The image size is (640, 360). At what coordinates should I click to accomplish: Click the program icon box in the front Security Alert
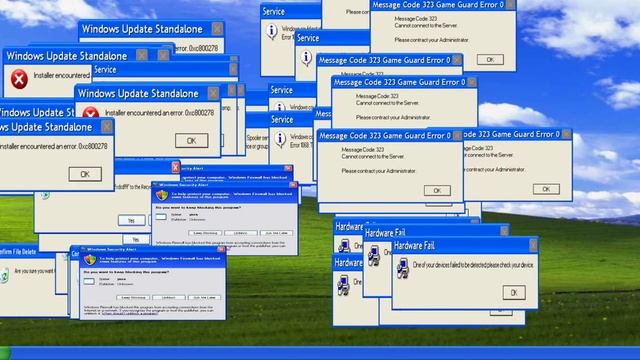click(x=89, y=281)
